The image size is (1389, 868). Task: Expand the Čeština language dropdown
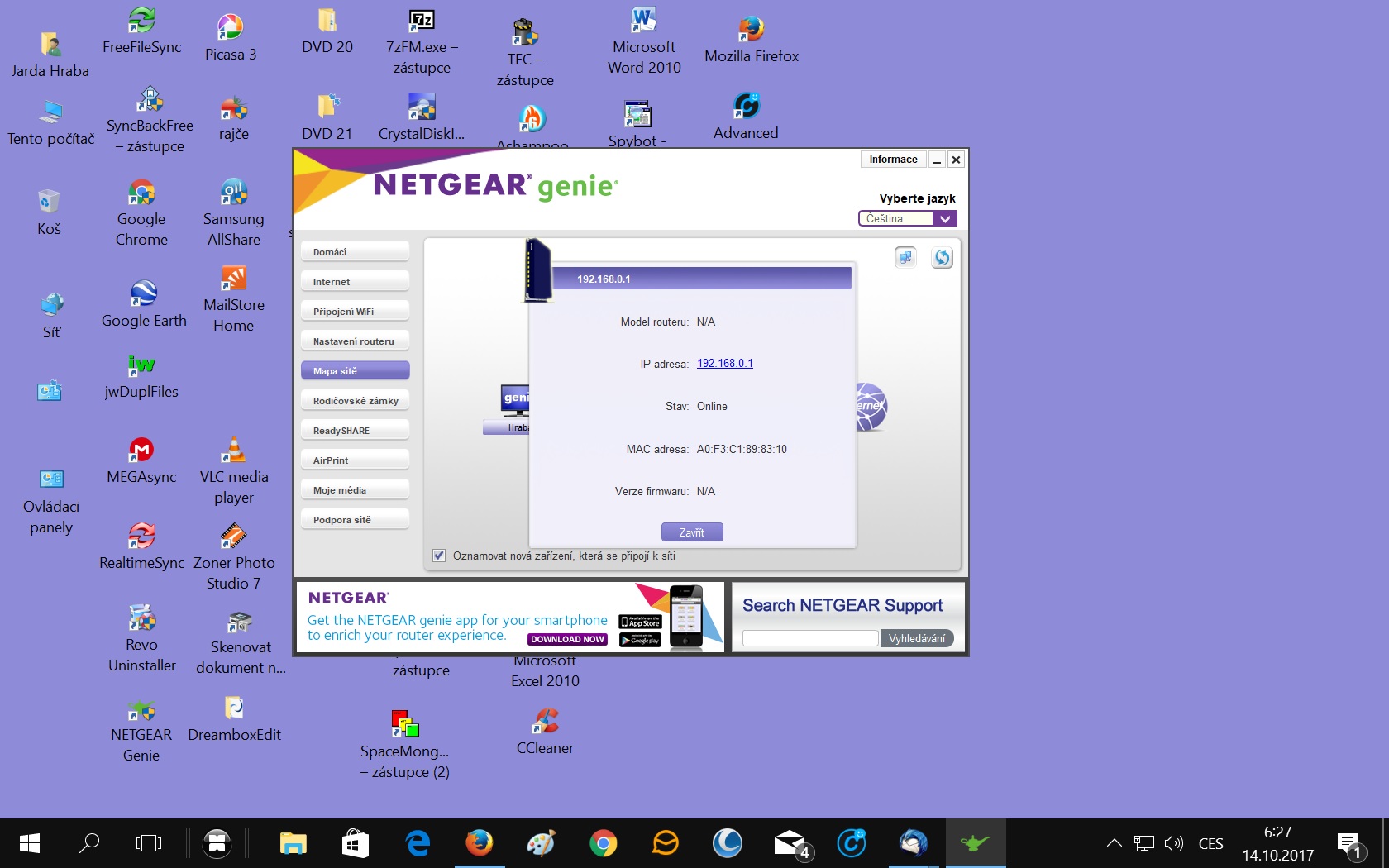tap(944, 218)
